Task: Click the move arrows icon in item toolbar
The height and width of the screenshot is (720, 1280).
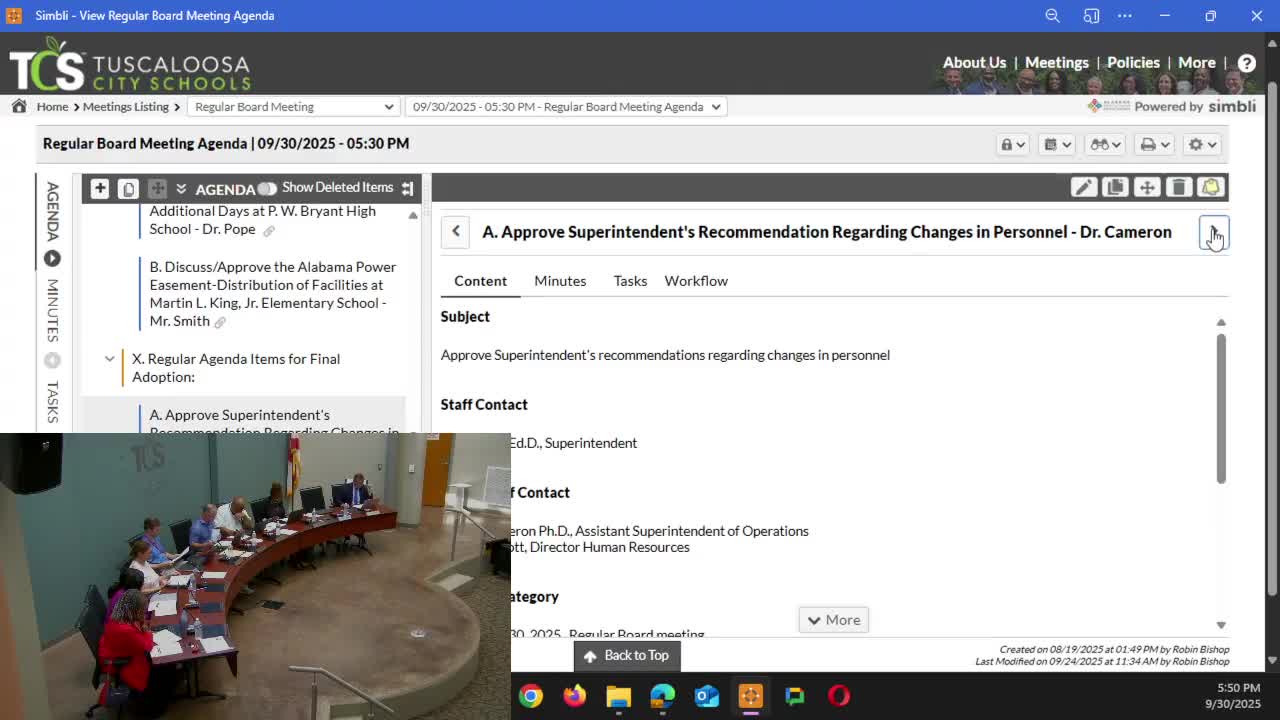Action: 1147,187
